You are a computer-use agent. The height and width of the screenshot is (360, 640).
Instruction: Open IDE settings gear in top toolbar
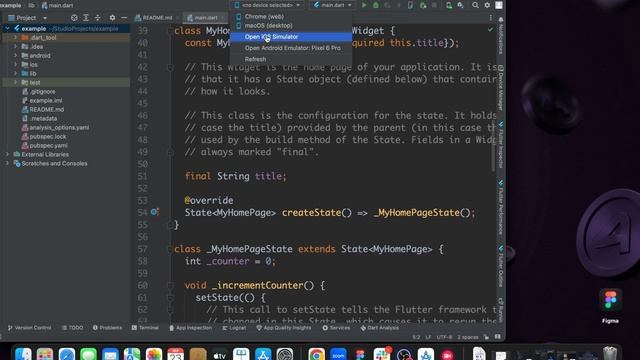(487, 5)
